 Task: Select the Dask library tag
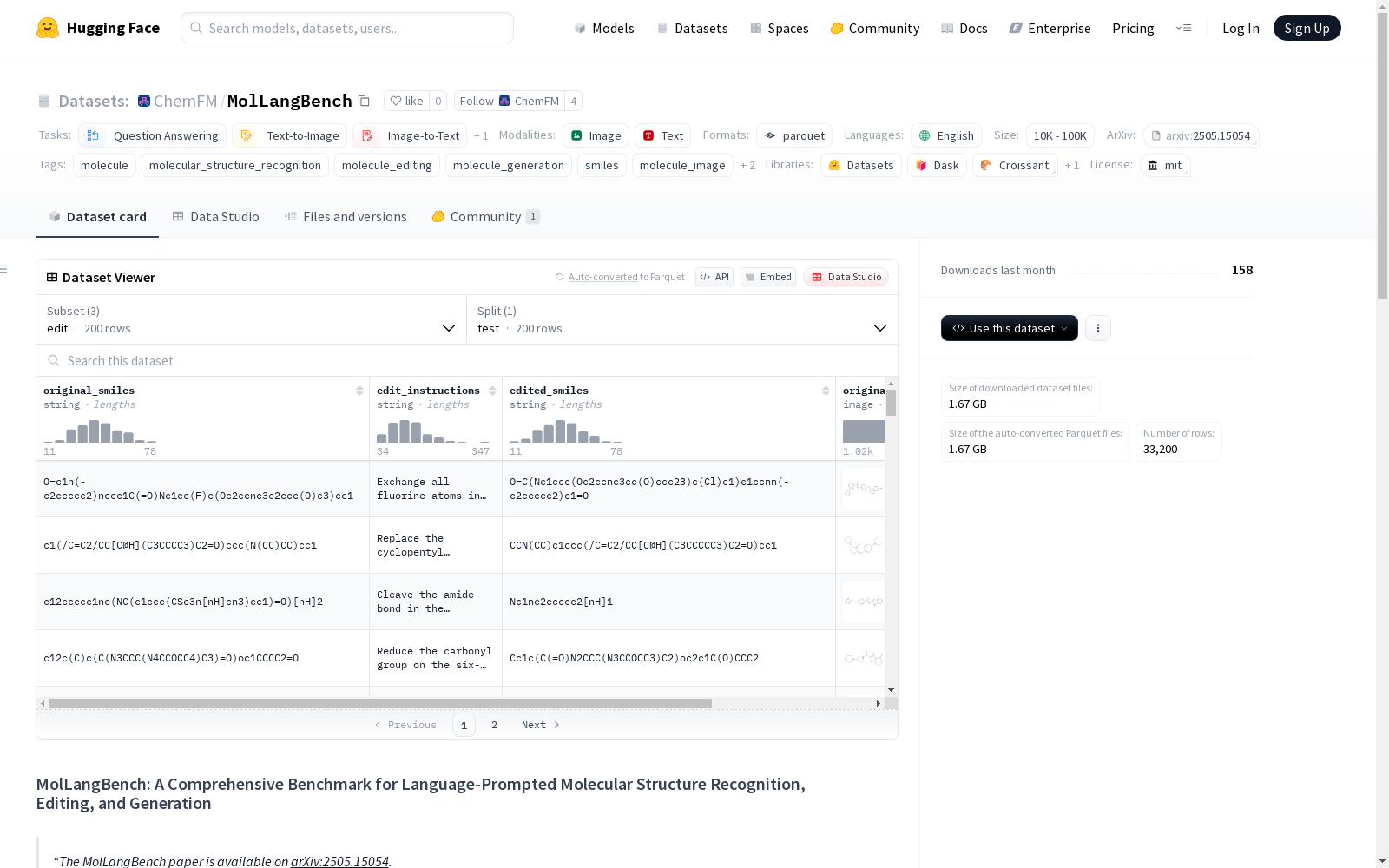tap(938, 166)
